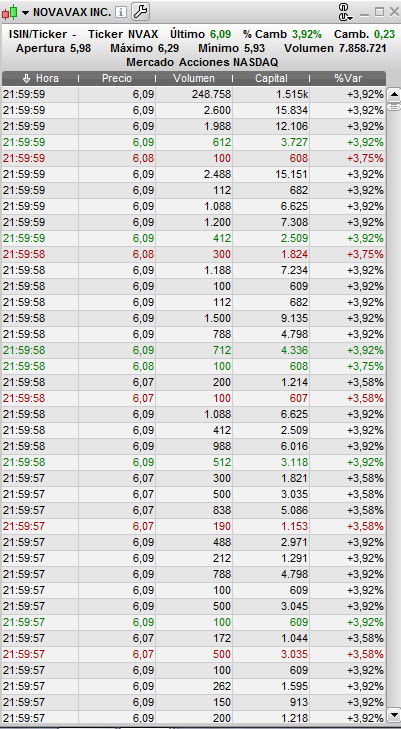
Task: Click the scrollbar down arrow
Action: tap(394, 715)
